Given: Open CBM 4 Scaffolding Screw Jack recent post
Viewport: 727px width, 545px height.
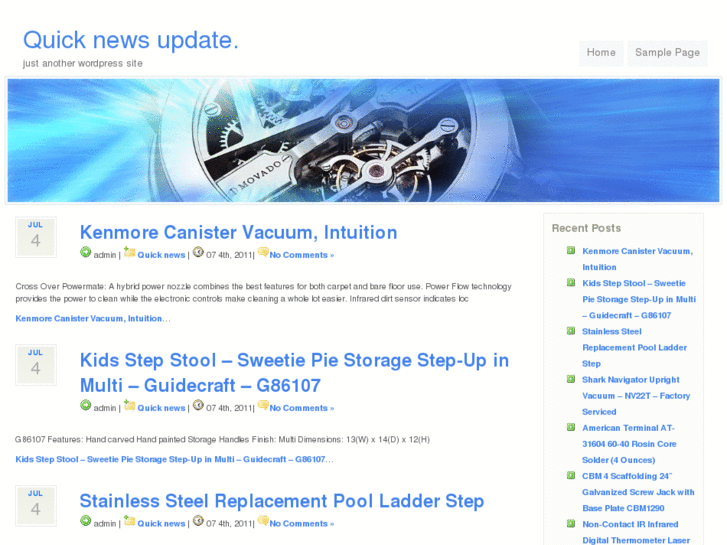Looking at the screenshot, I should click(x=638, y=492).
